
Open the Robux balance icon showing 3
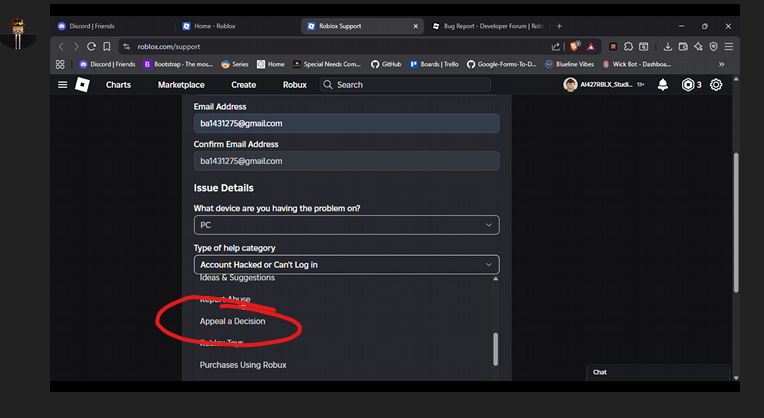coord(688,85)
